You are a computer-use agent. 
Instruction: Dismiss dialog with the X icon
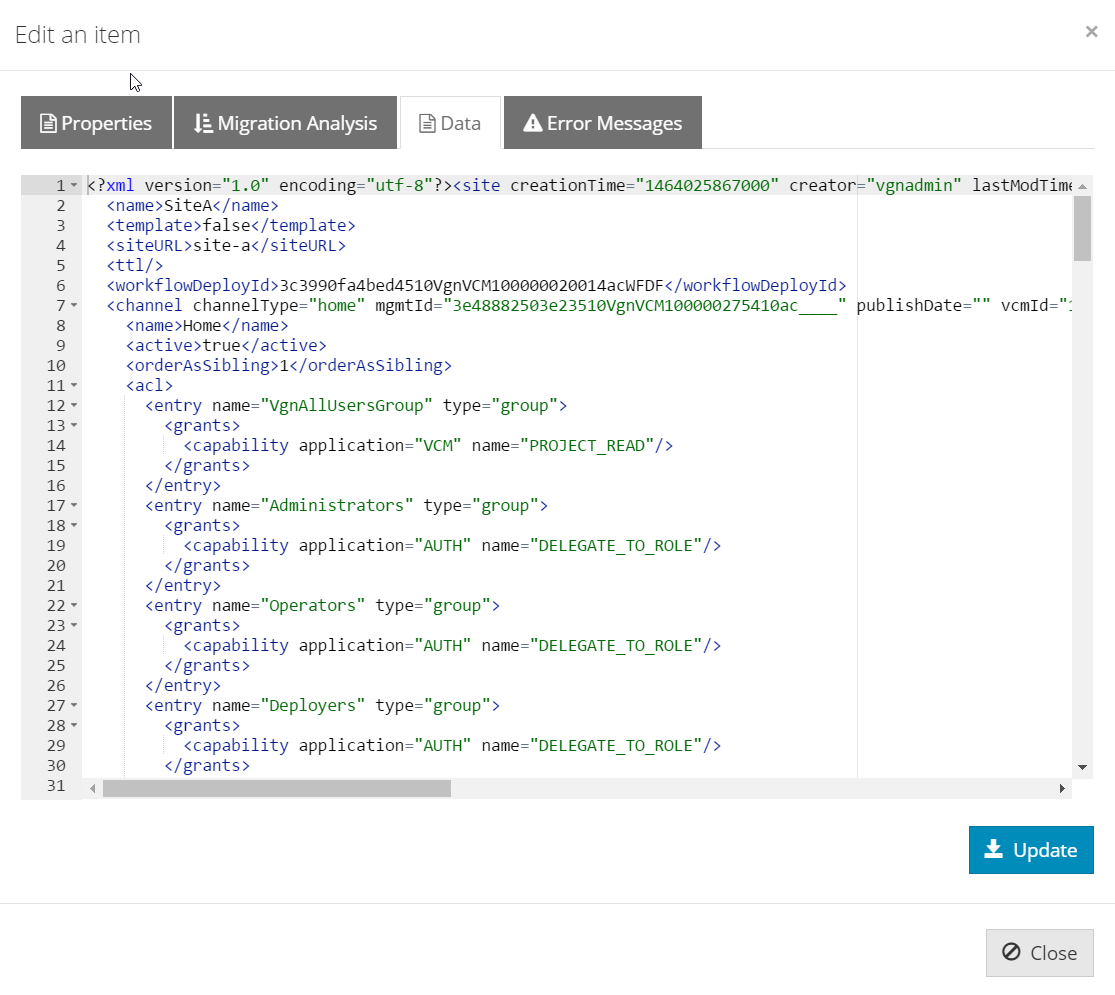[1092, 31]
